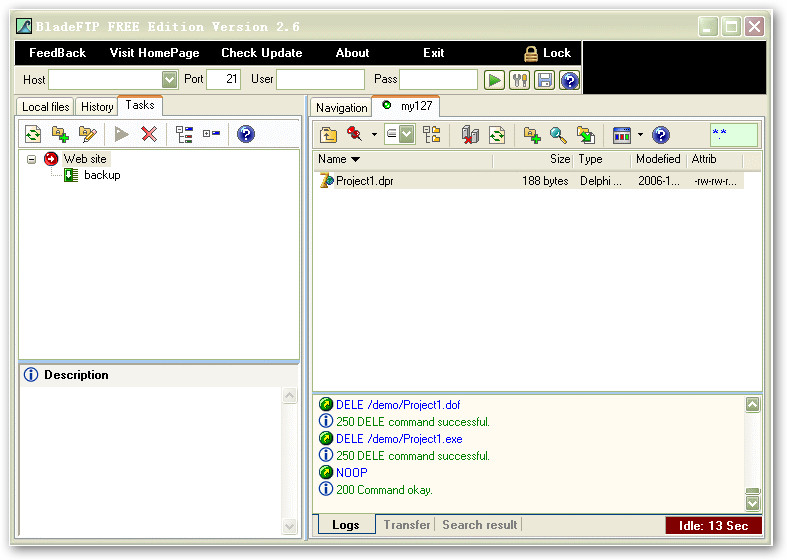Click the FeedBack menu item
Viewport: 787px width, 560px height.
click(57, 53)
